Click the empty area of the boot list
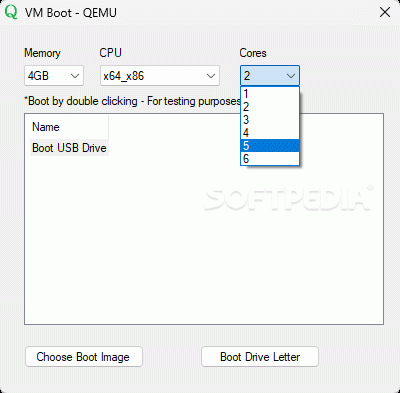Image resolution: width=400 pixels, height=393 pixels. pyautogui.click(x=203, y=253)
